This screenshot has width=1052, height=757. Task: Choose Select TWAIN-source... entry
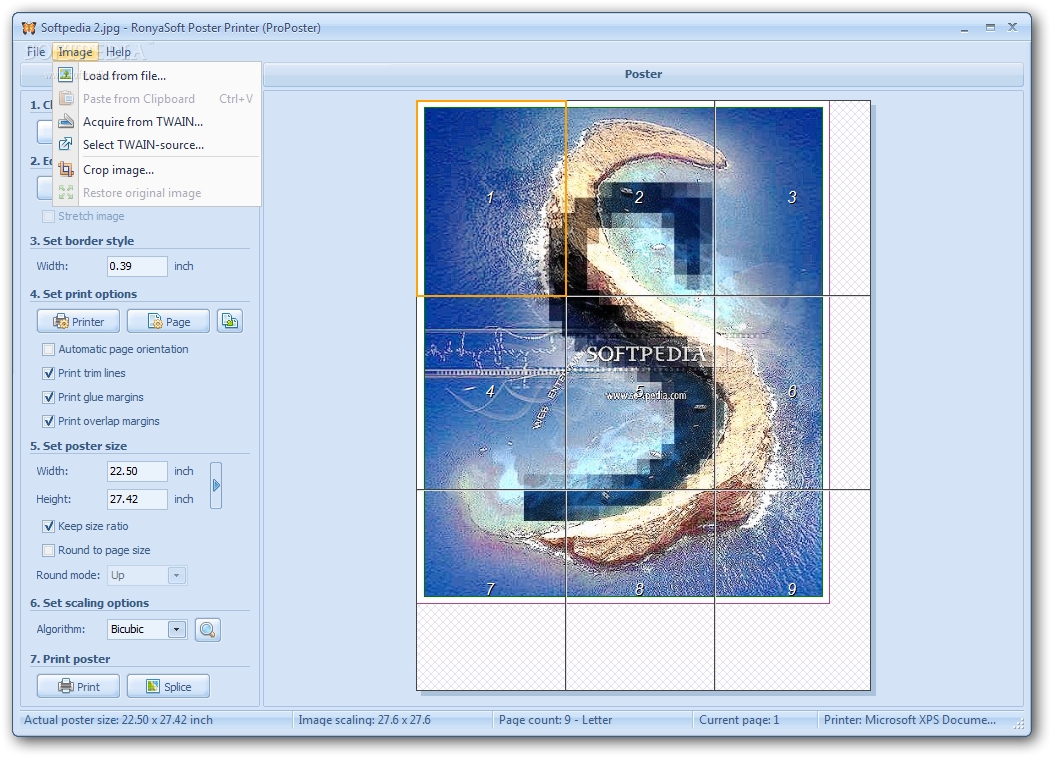coord(157,144)
